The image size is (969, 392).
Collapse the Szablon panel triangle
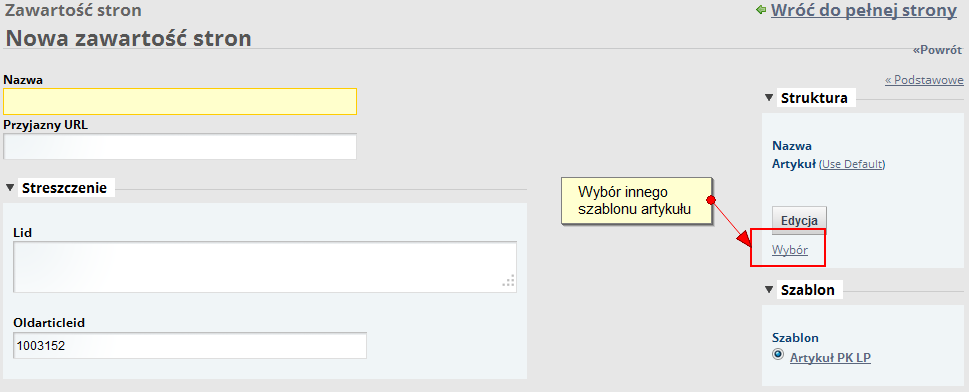click(x=769, y=289)
